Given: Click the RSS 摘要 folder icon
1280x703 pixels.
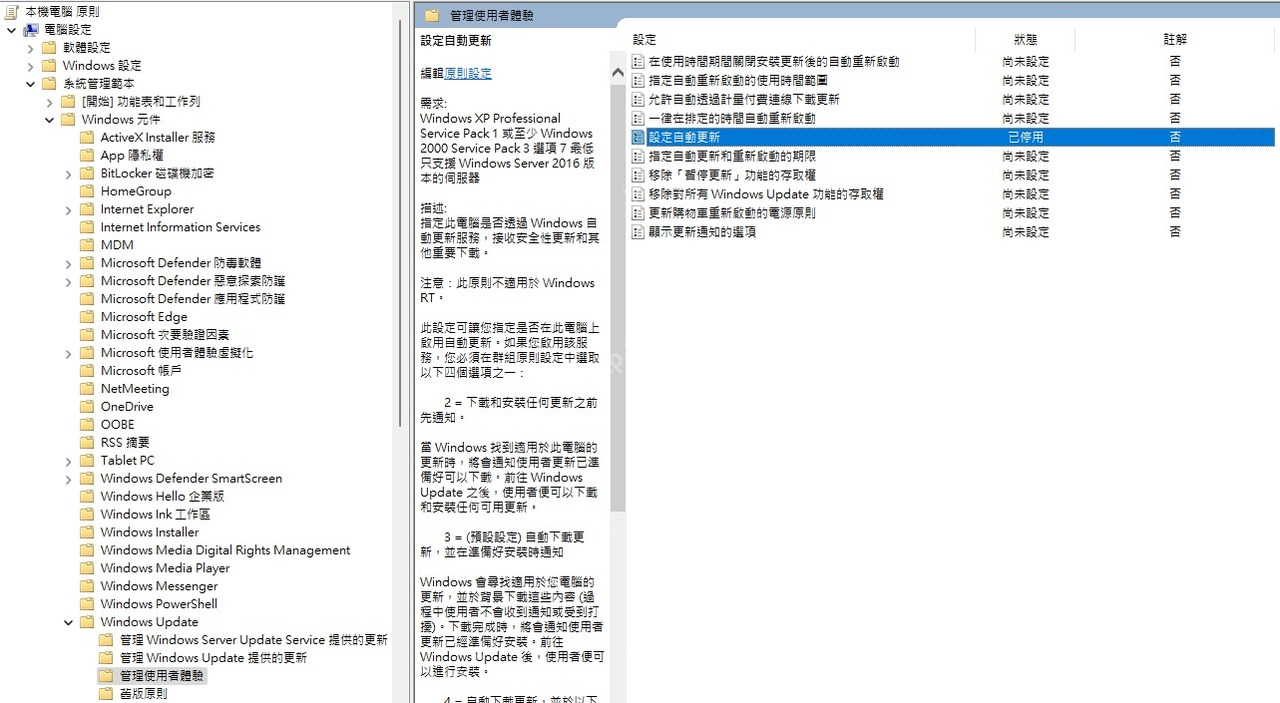Looking at the screenshot, I should click(87, 443).
